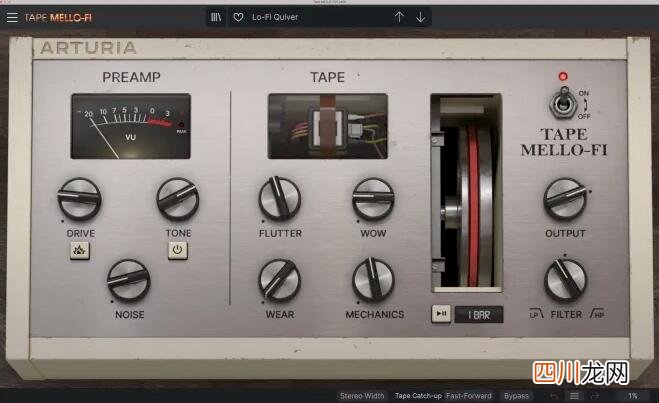Click the Noise knob
This screenshot has width=659, height=403.
tap(129, 281)
